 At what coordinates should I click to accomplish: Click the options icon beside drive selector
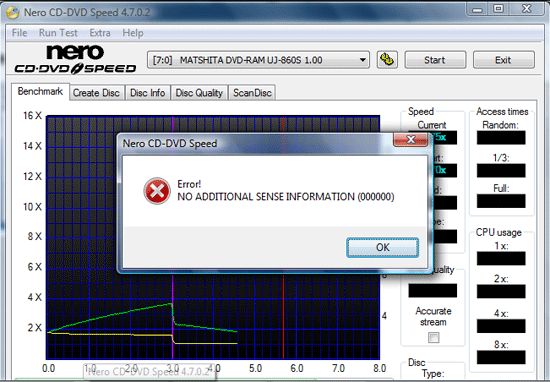tap(387, 60)
